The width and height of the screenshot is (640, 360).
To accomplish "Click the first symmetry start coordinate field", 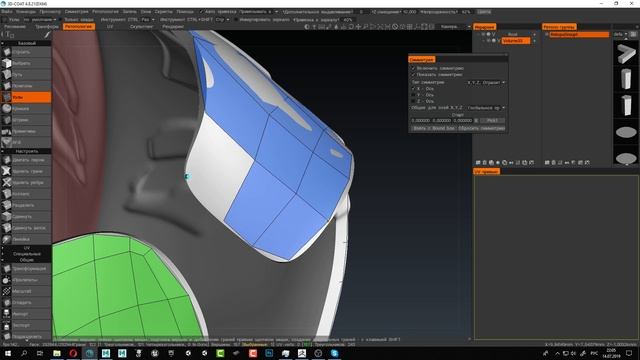I will click(x=420, y=120).
